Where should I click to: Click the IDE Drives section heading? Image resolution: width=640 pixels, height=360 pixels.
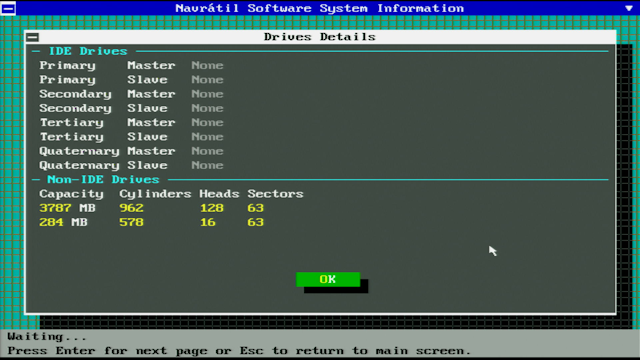(x=88, y=51)
